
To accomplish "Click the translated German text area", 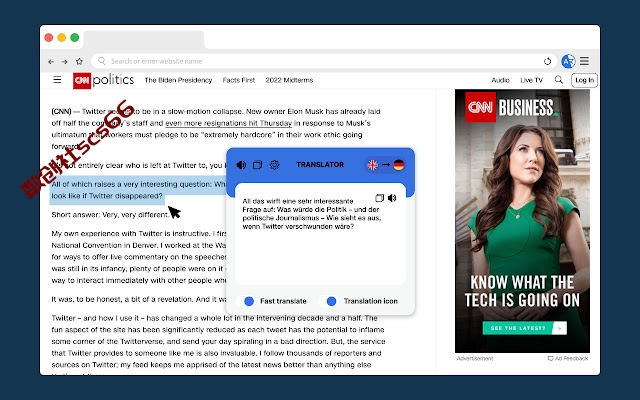I will click(x=320, y=234).
